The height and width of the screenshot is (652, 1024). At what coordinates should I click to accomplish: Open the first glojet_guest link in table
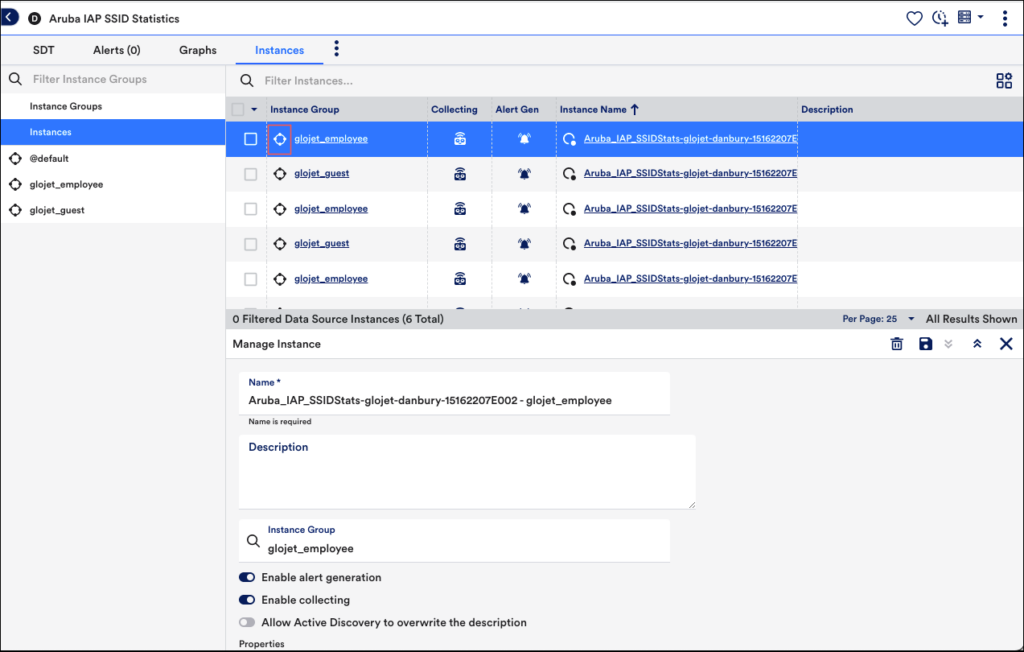click(x=322, y=173)
